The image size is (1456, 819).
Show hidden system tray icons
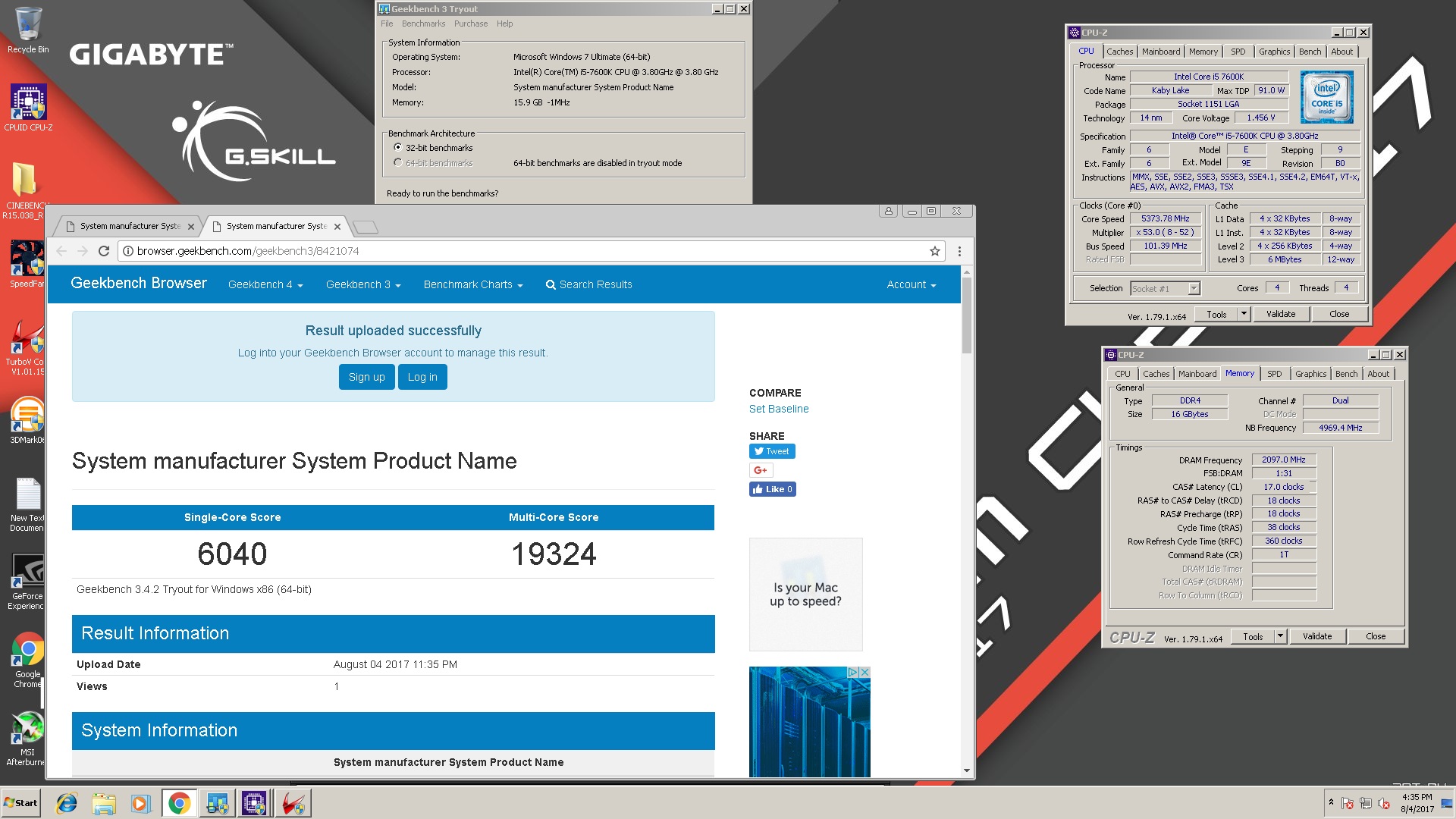click(x=1331, y=802)
